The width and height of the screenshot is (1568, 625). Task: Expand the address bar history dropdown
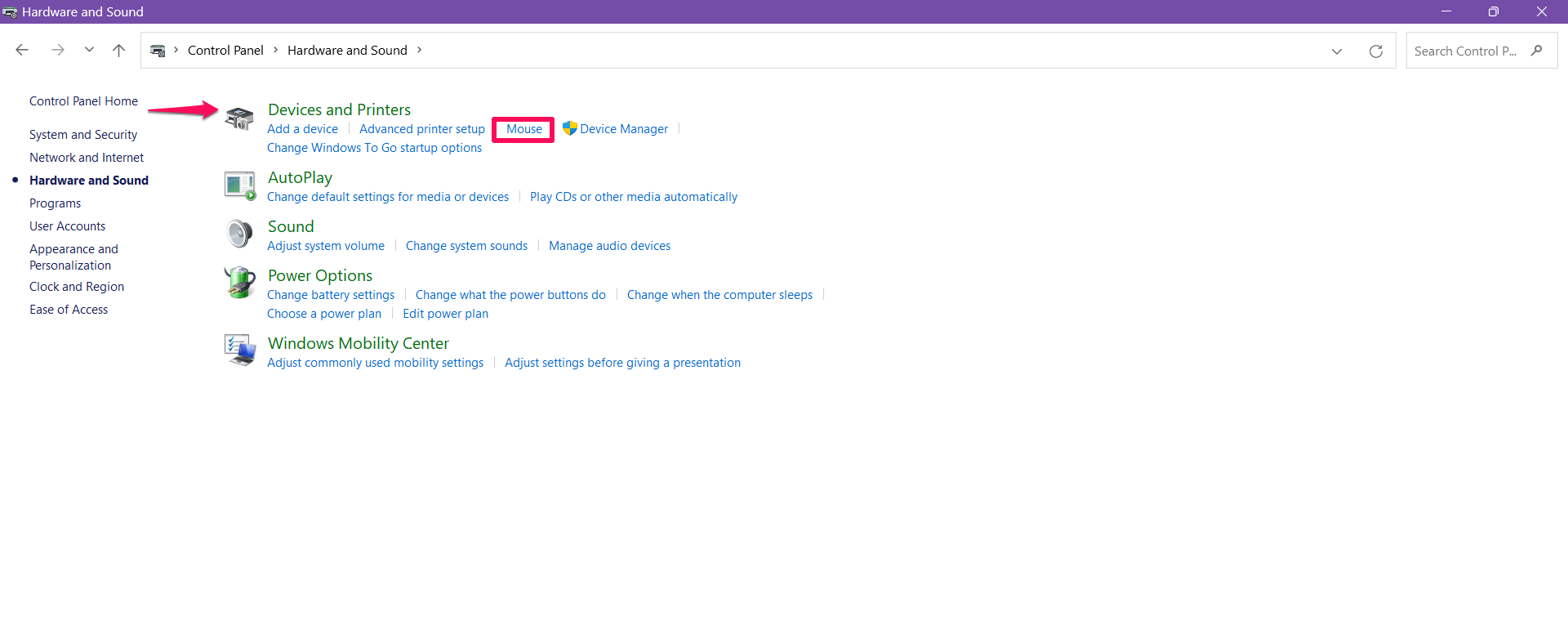(x=1337, y=51)
